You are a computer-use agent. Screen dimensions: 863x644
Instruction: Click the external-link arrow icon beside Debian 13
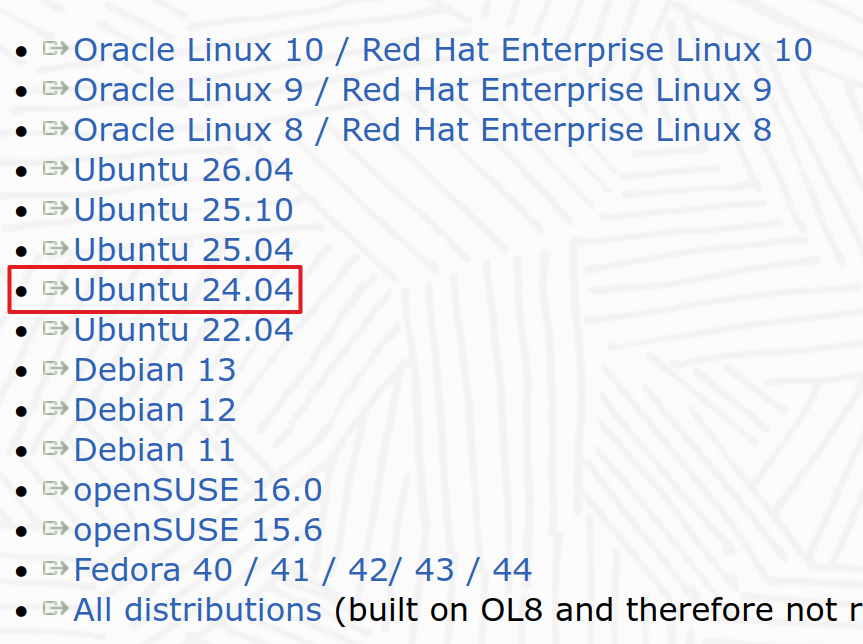tap(56, 368)
